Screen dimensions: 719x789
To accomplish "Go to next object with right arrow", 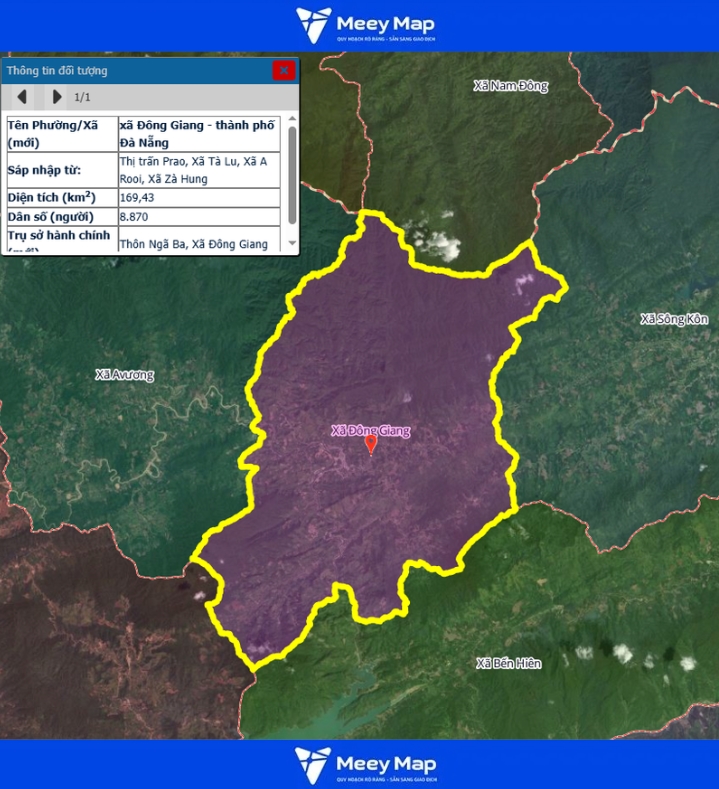I will coord(57,97).
